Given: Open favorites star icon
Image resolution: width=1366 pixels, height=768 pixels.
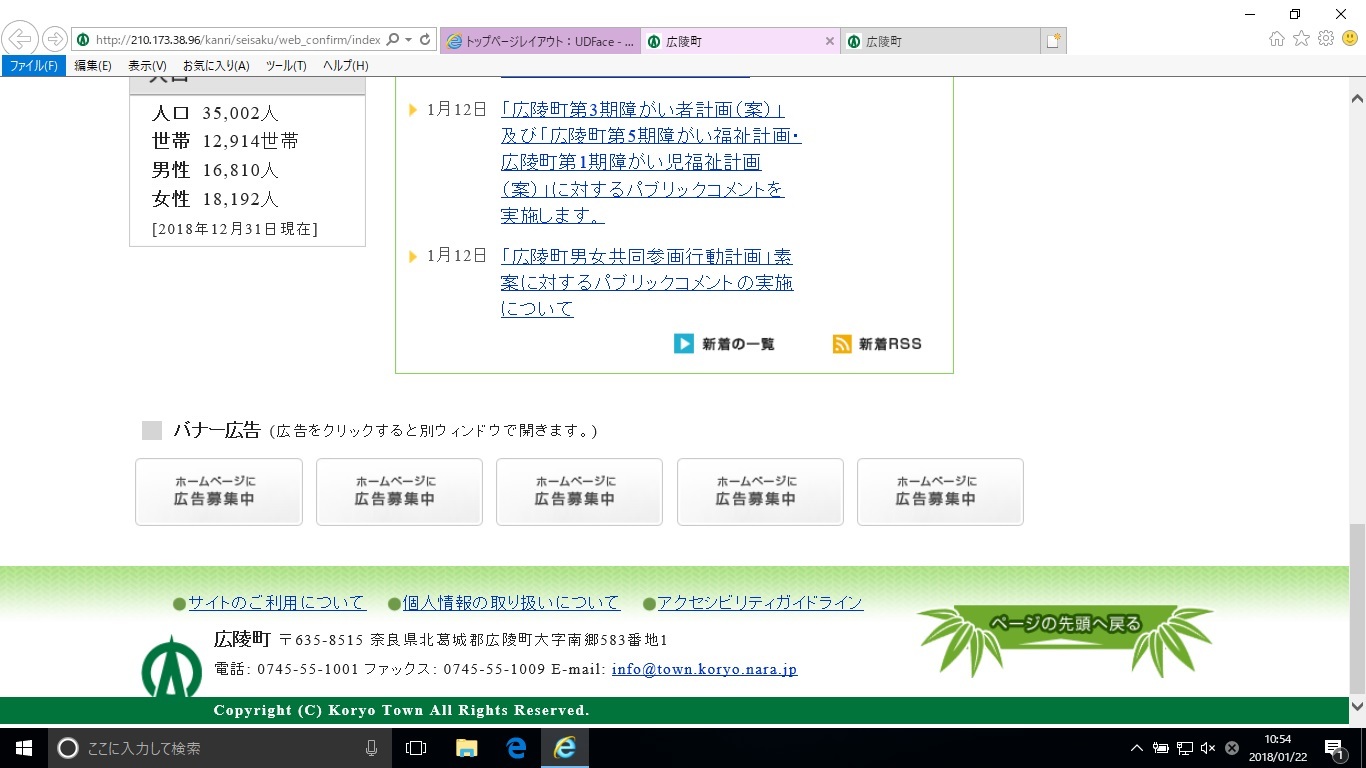Looking at the screenshot, I should coord(1301,39).
